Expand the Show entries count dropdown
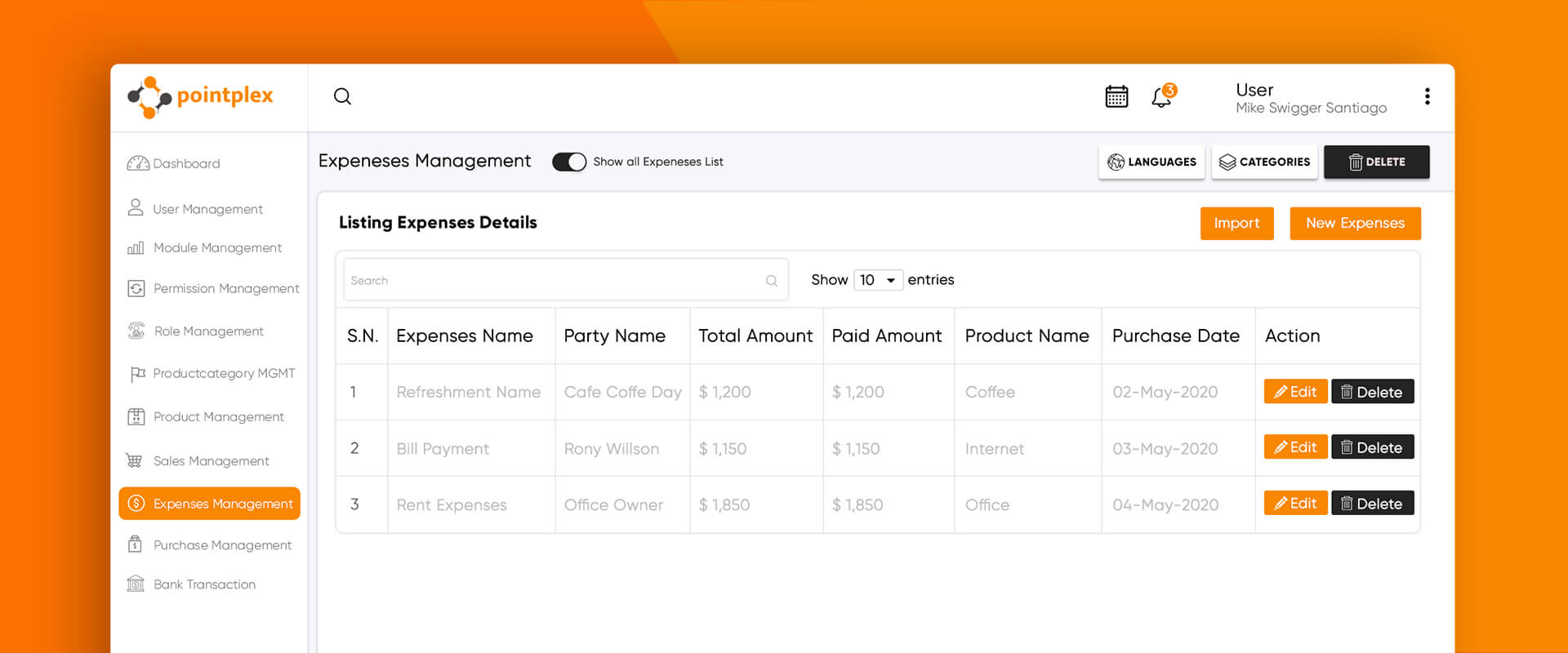Screen dimensions: 1568x653 (878, 280)
